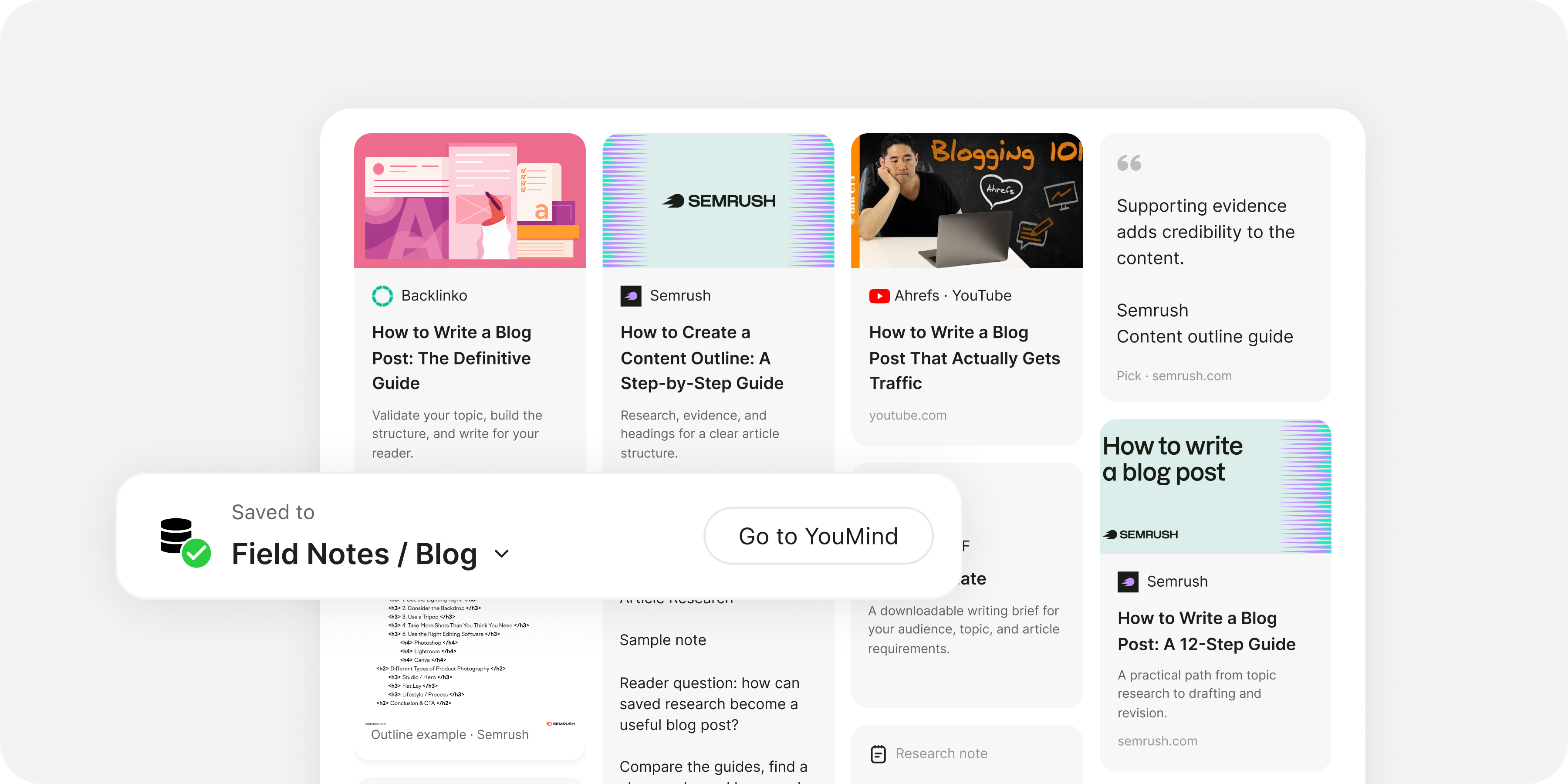
Task: Click the Backlinko logo icon
Action: coord(382,296)
